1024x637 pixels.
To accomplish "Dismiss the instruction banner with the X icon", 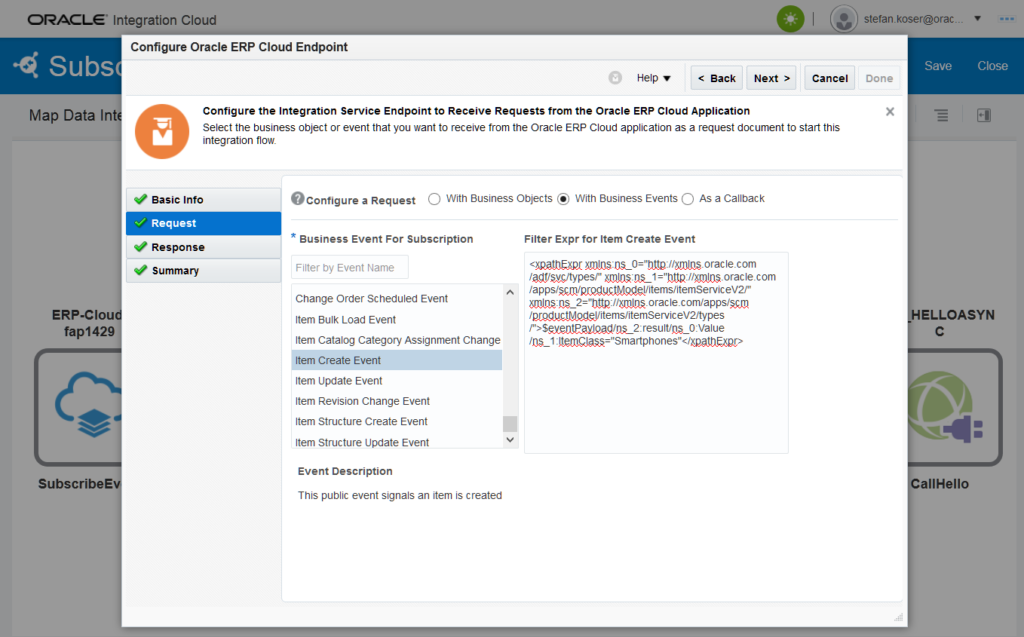I will coord(890,112).
